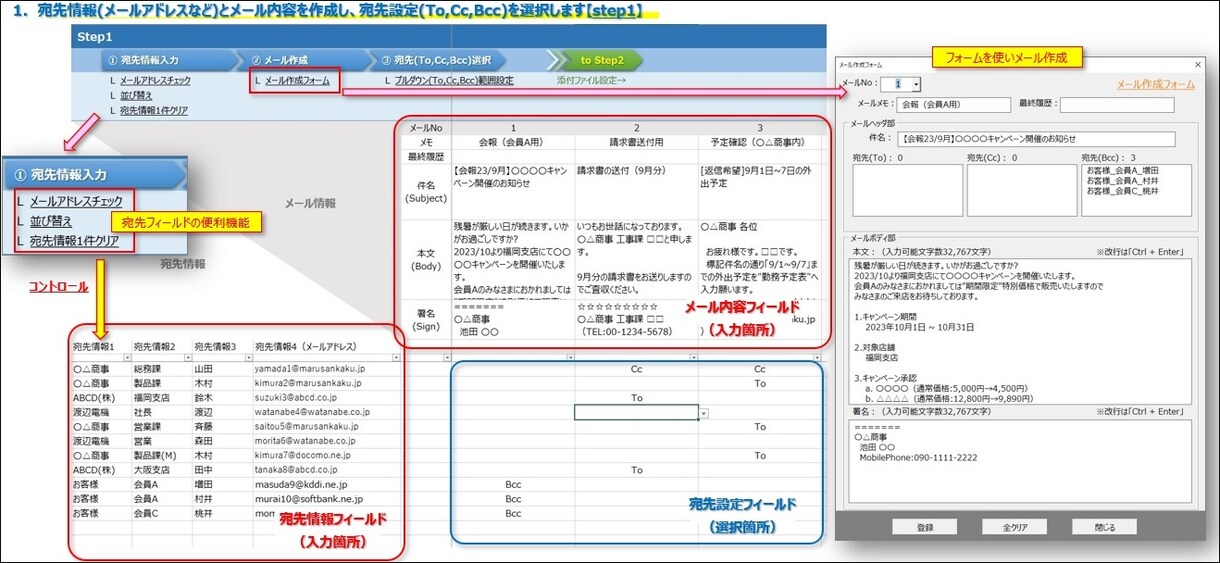1220x563 pixels.
Task: Click the empty 宛先(Cc) list box
Action: (x=1021, y=190)
